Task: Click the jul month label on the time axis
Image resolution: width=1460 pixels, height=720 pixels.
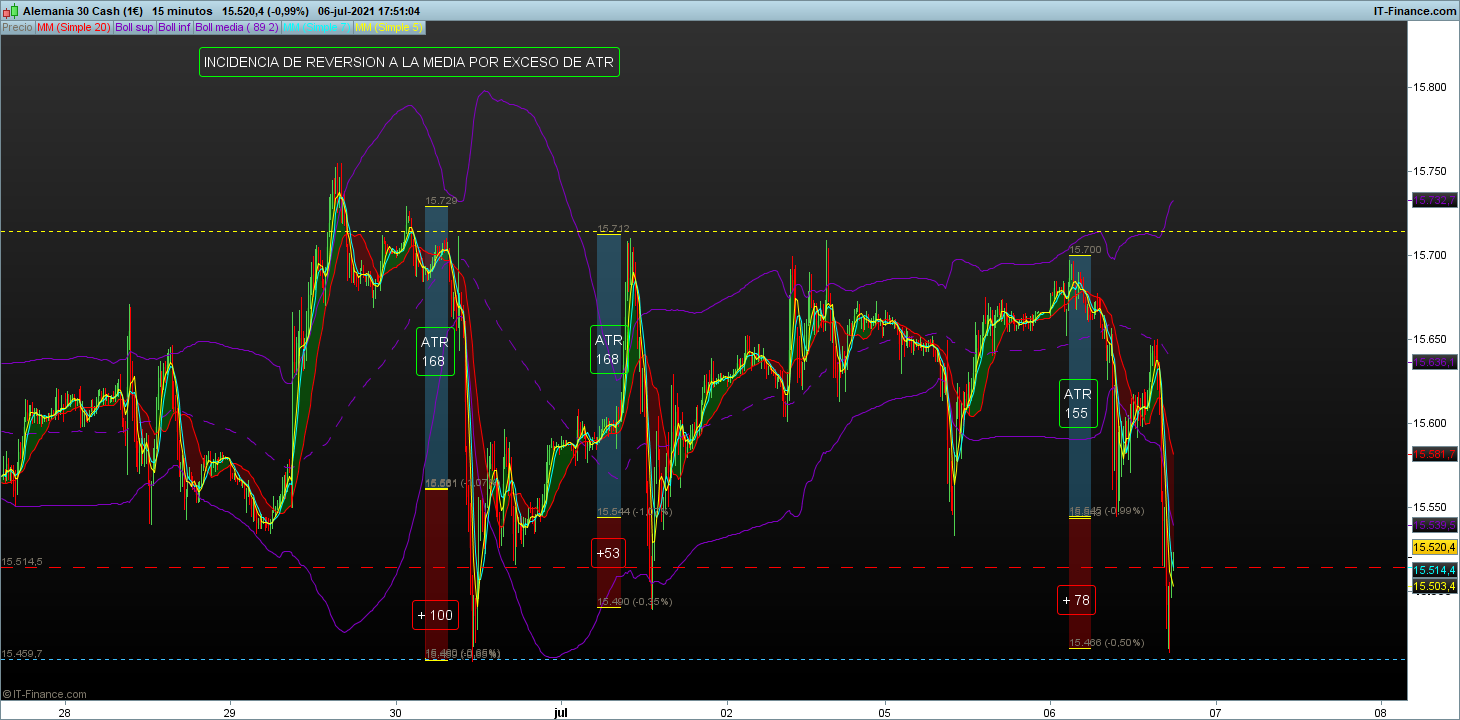Action: tap(560, 713)
